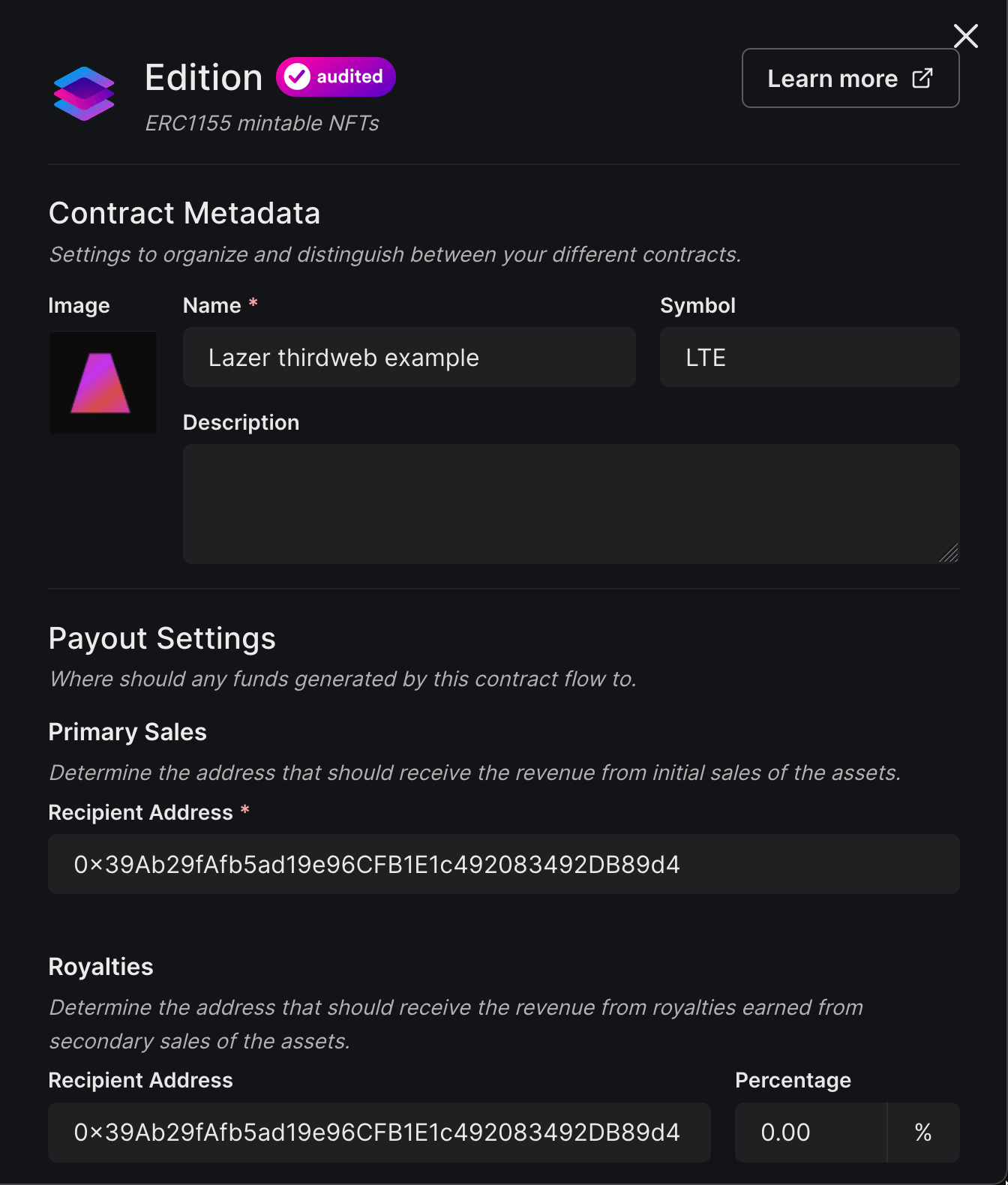Viewport: 1008px width, 1185px height.
Task: Click the Royalties Recipient Address field
Action: coord(379,1132)
